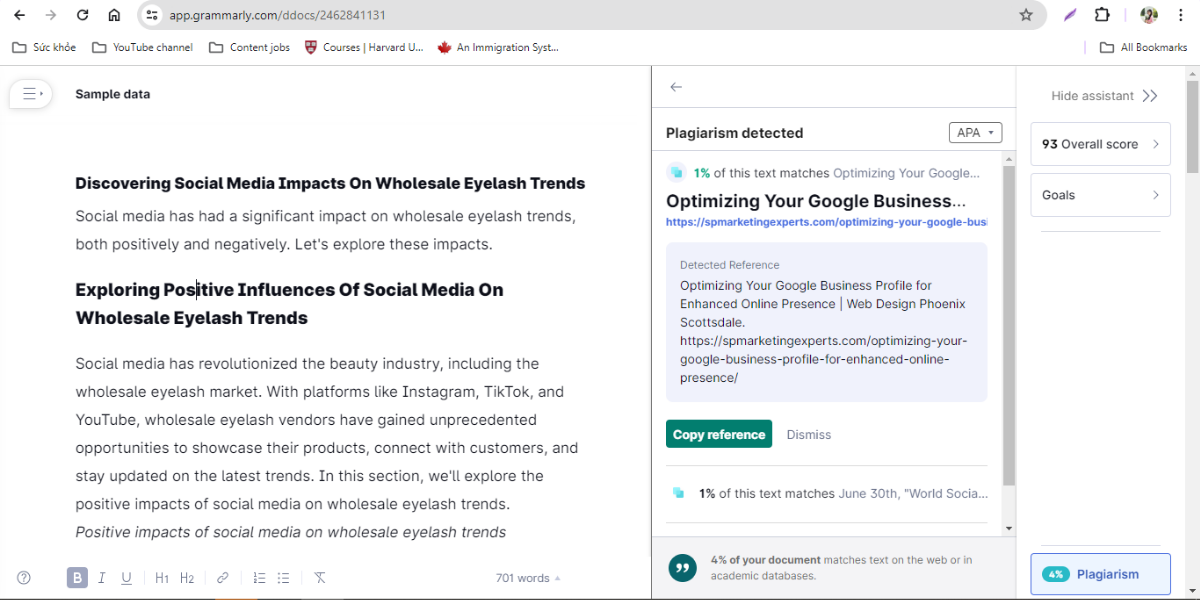Screen dimensions: 1200x600
Task: Click the Copy reference button
Action: (x=719, y=434)
